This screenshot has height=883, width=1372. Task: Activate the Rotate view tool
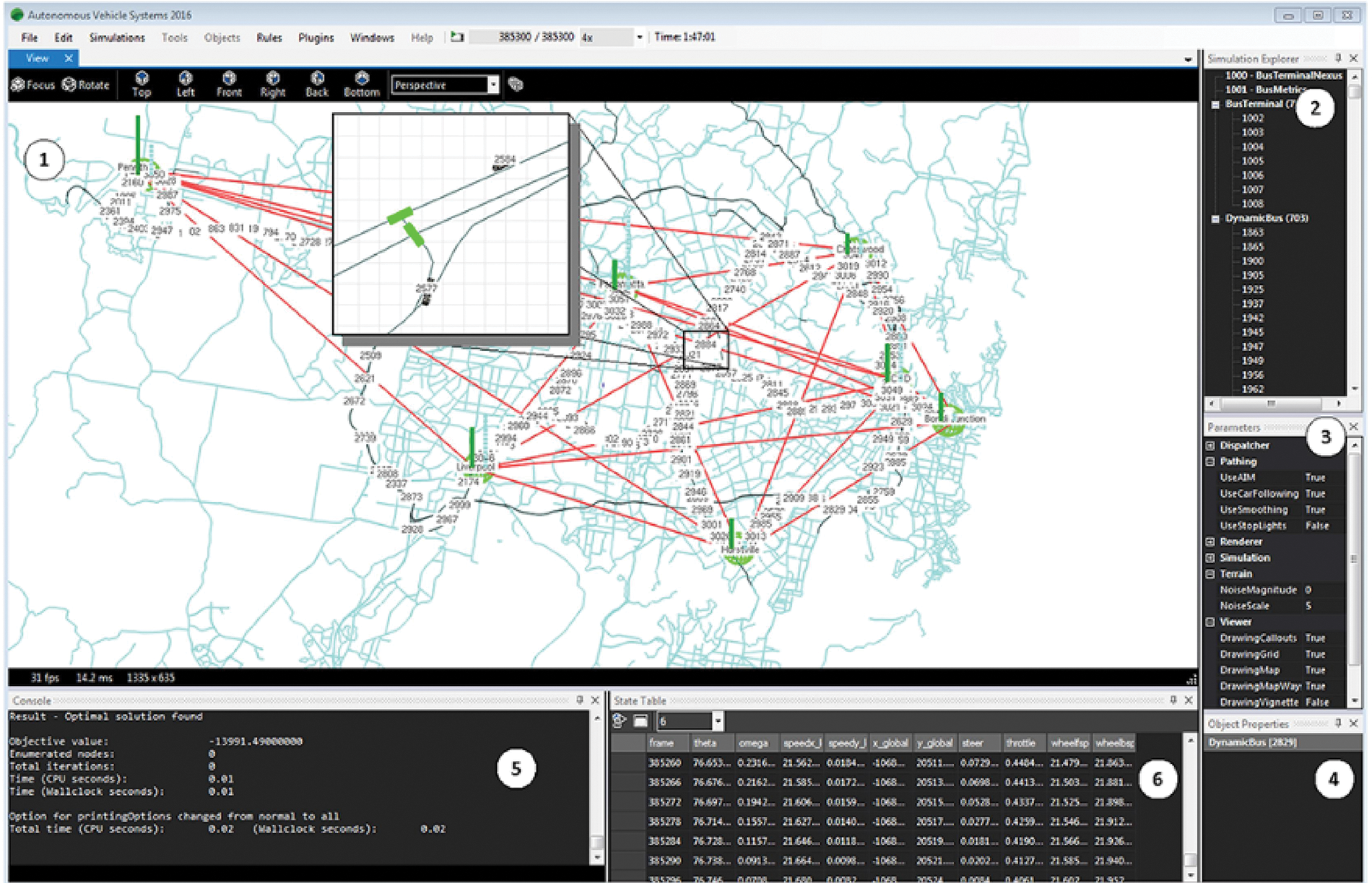coord(85,84)
